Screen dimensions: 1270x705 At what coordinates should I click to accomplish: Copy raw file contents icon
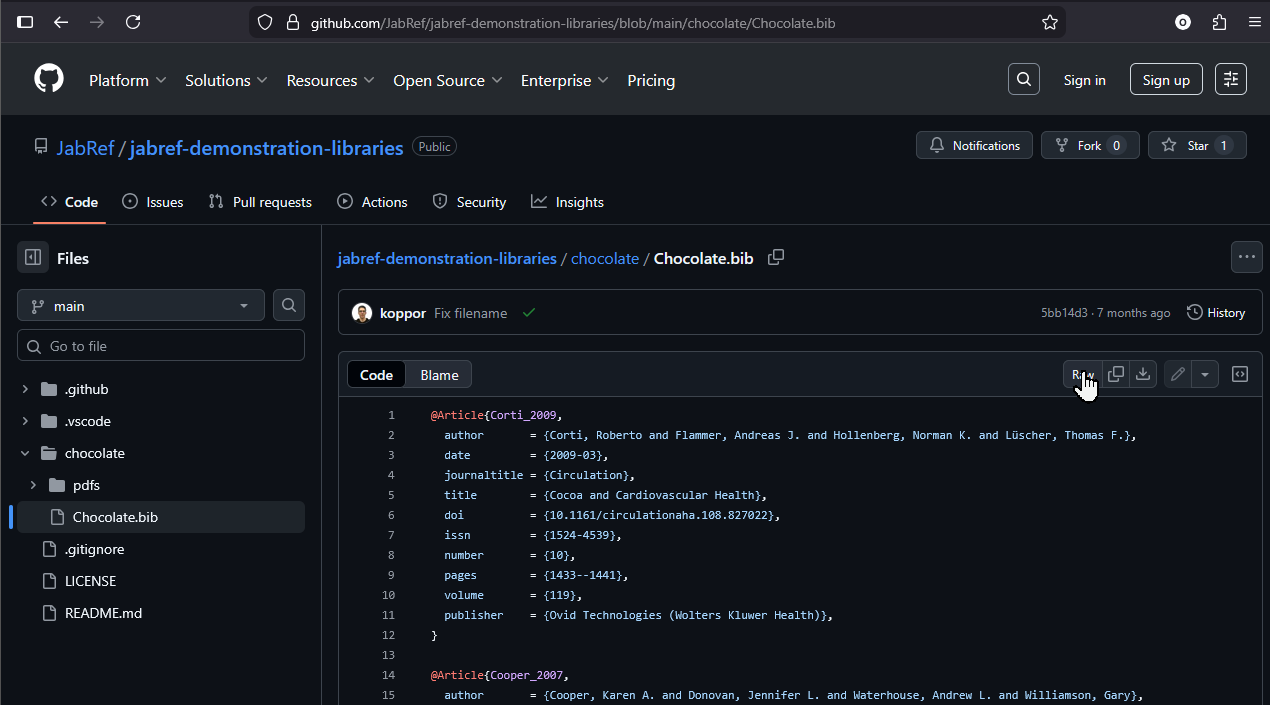click(1116, 374)
